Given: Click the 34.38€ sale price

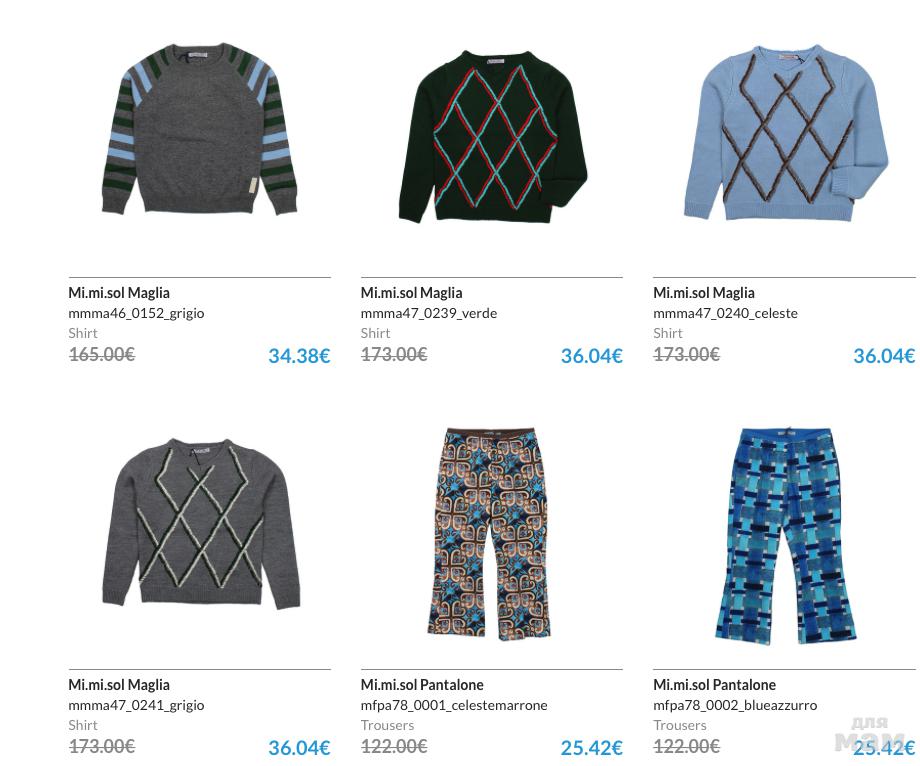Looking at the screenshot, I should (299, 355).
